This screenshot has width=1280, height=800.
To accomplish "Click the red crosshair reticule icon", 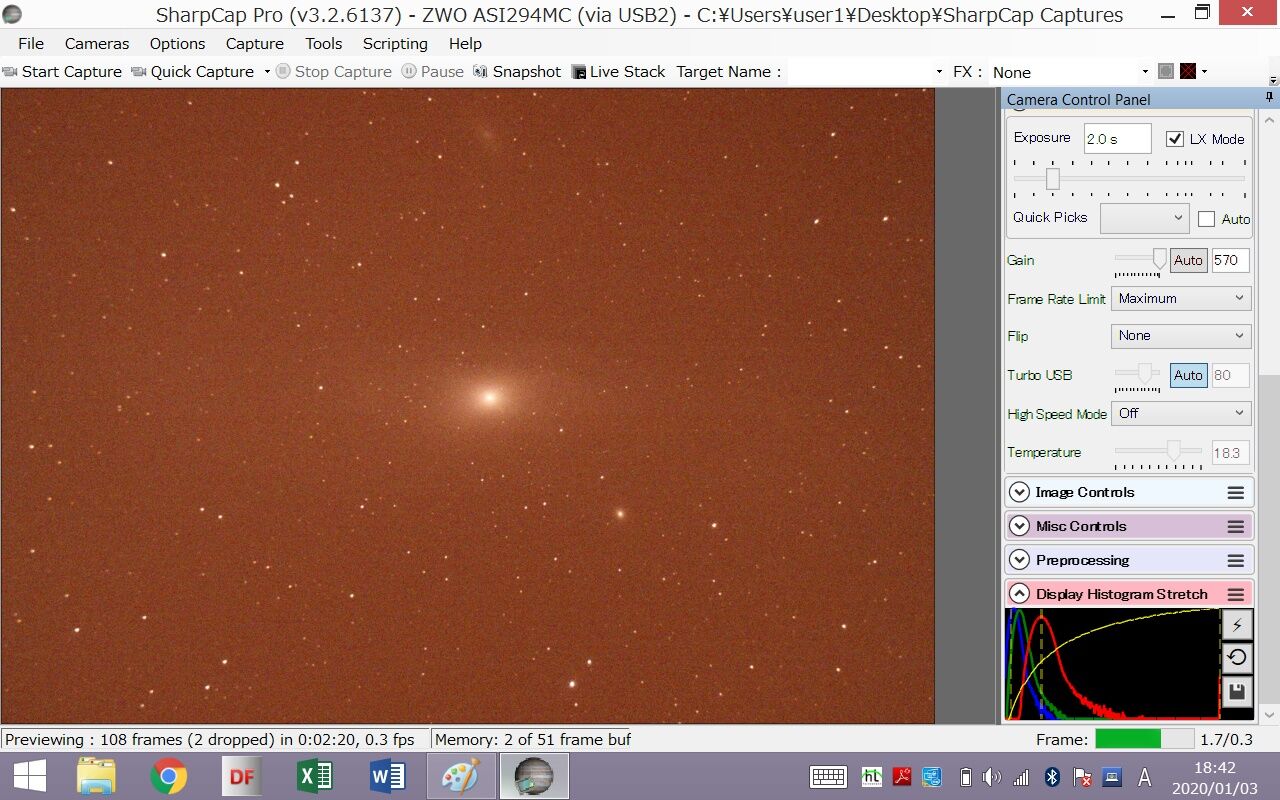I will click(1188, 71).
